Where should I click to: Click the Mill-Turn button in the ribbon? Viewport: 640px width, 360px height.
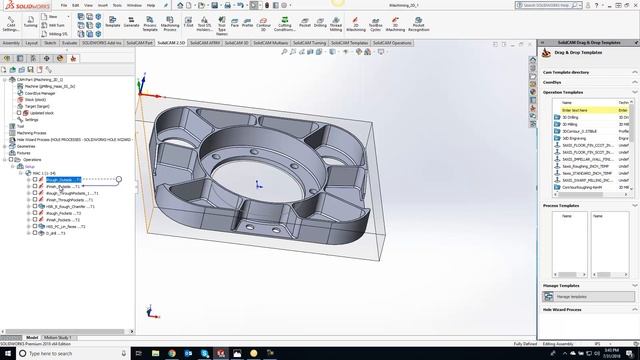click(53, 25)
